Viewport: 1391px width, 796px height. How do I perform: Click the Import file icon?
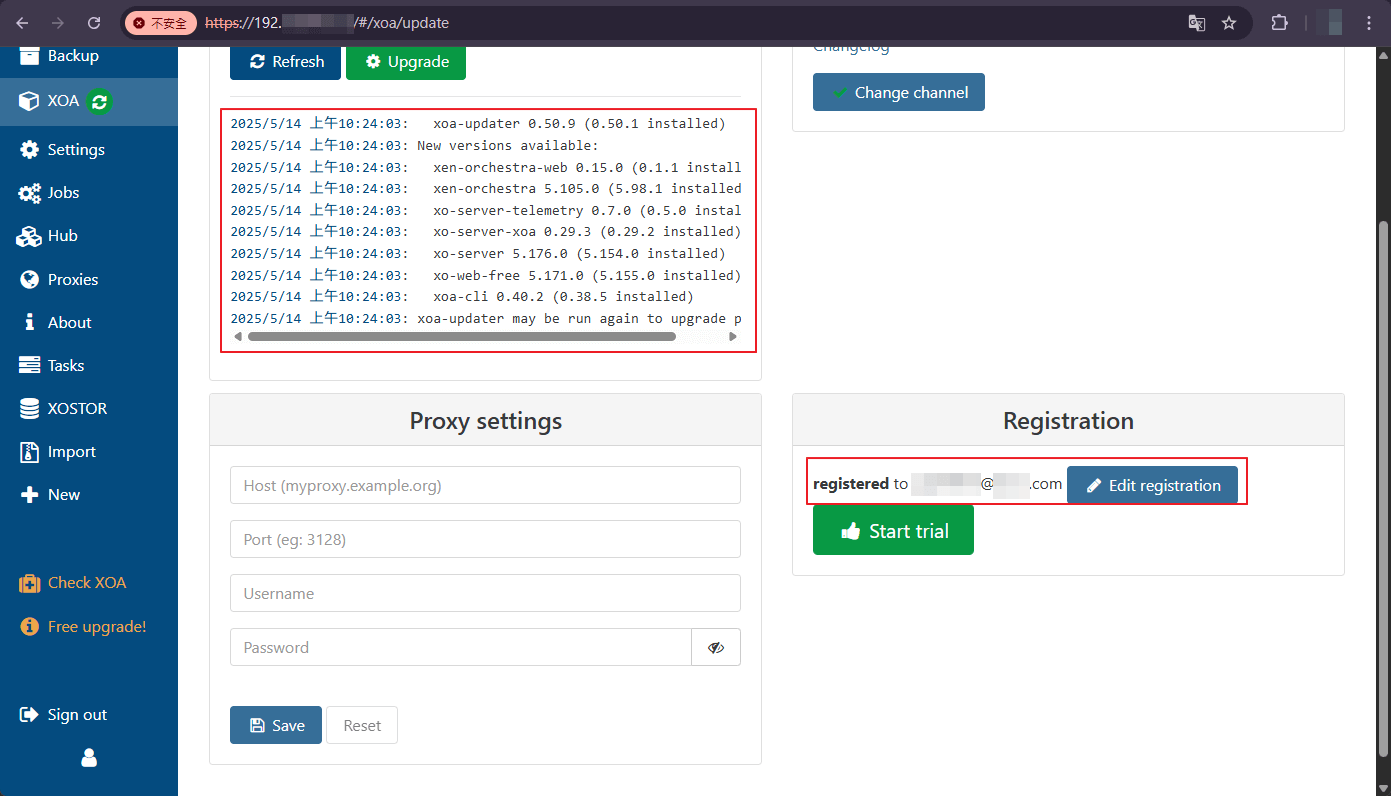pos(29,451)
